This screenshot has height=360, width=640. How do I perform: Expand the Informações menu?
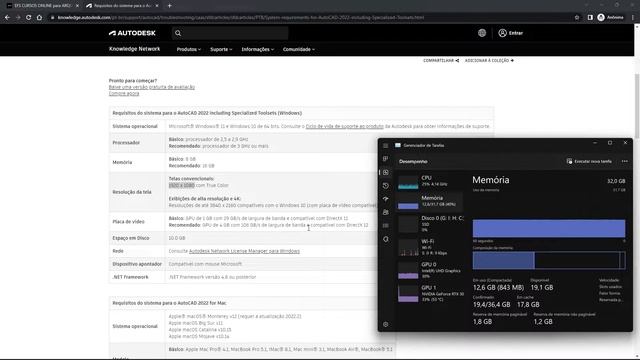[258, 49]
